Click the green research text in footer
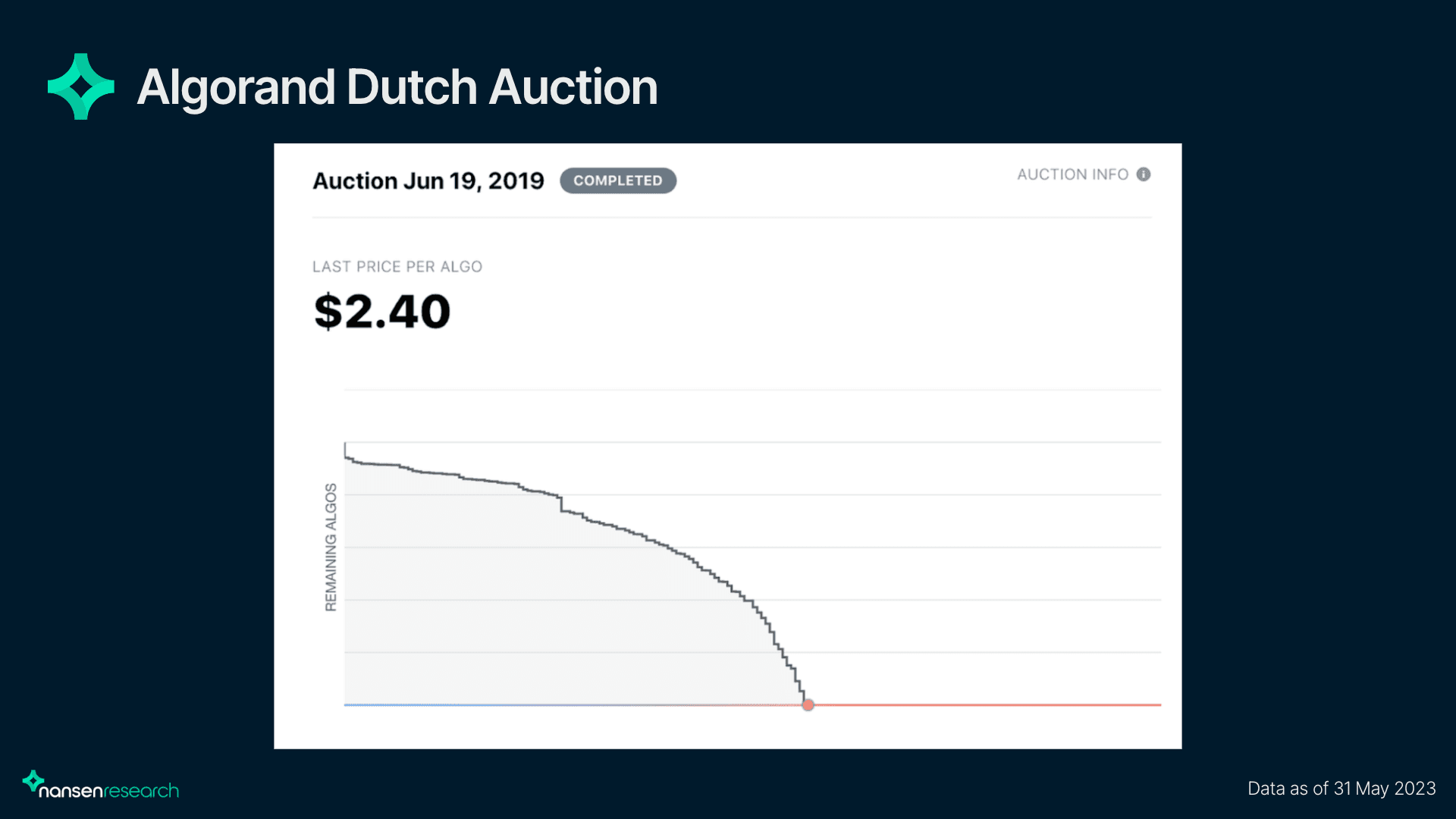 pyautogui.click(x=141, y=791)
